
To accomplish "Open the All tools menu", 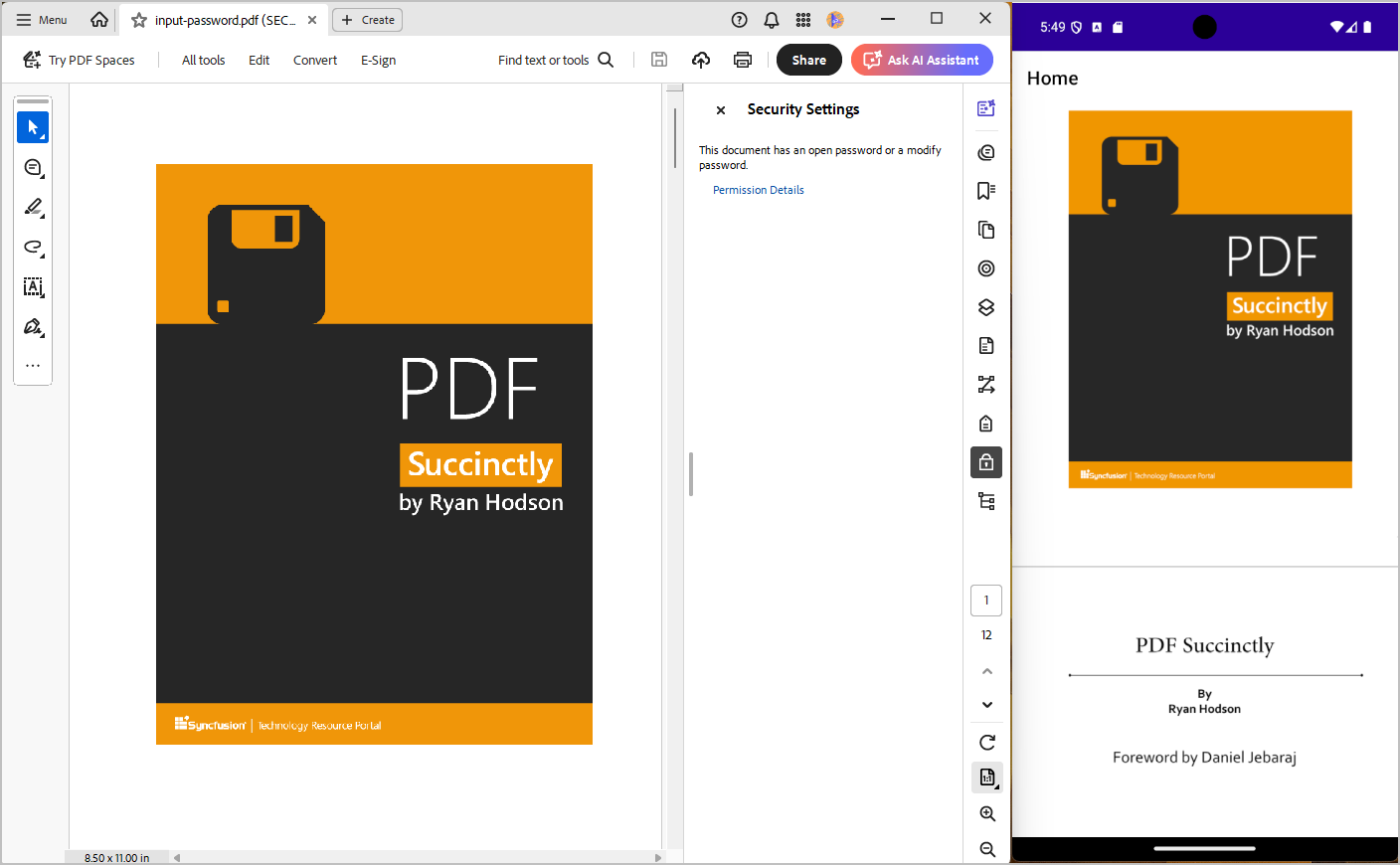I will tap(203, 60).
